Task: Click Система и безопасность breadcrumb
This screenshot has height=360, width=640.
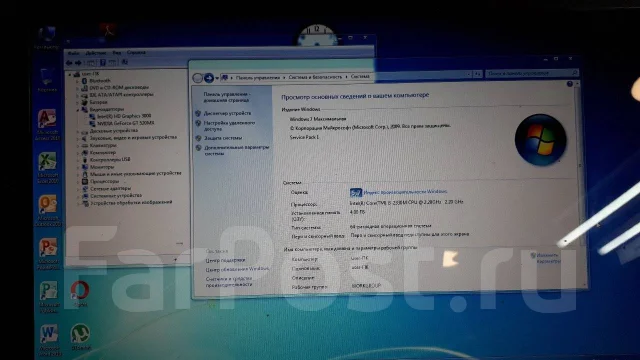Action: (x=315, y=77)
